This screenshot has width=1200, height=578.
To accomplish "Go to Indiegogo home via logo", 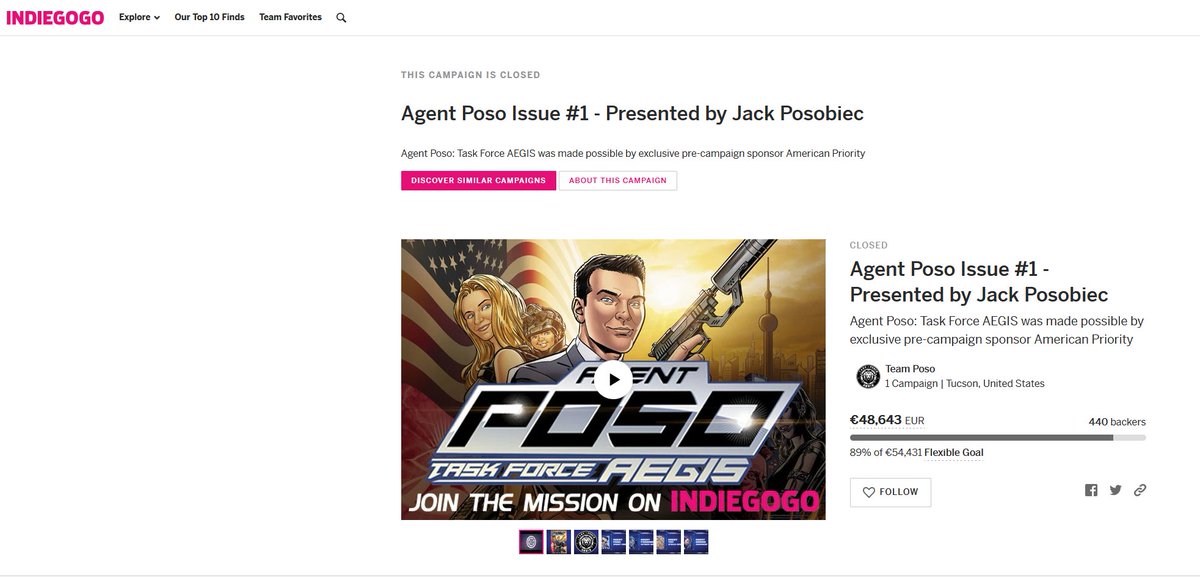I will click(x=55, y=17).
